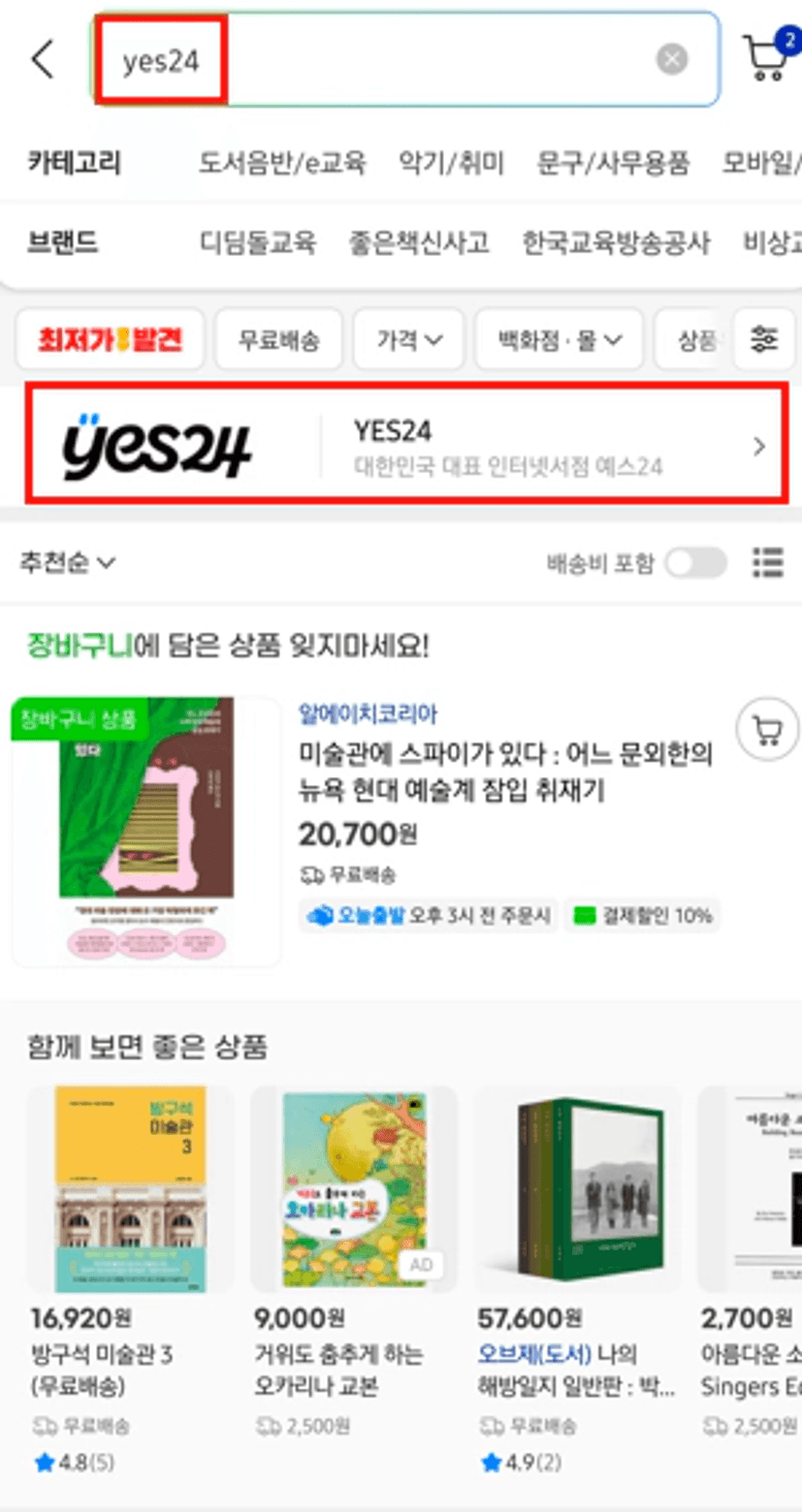Viewport: 802px width, 1512px height.
Task: Click the yes24 search input field
Action: click(x=405, y=60)
